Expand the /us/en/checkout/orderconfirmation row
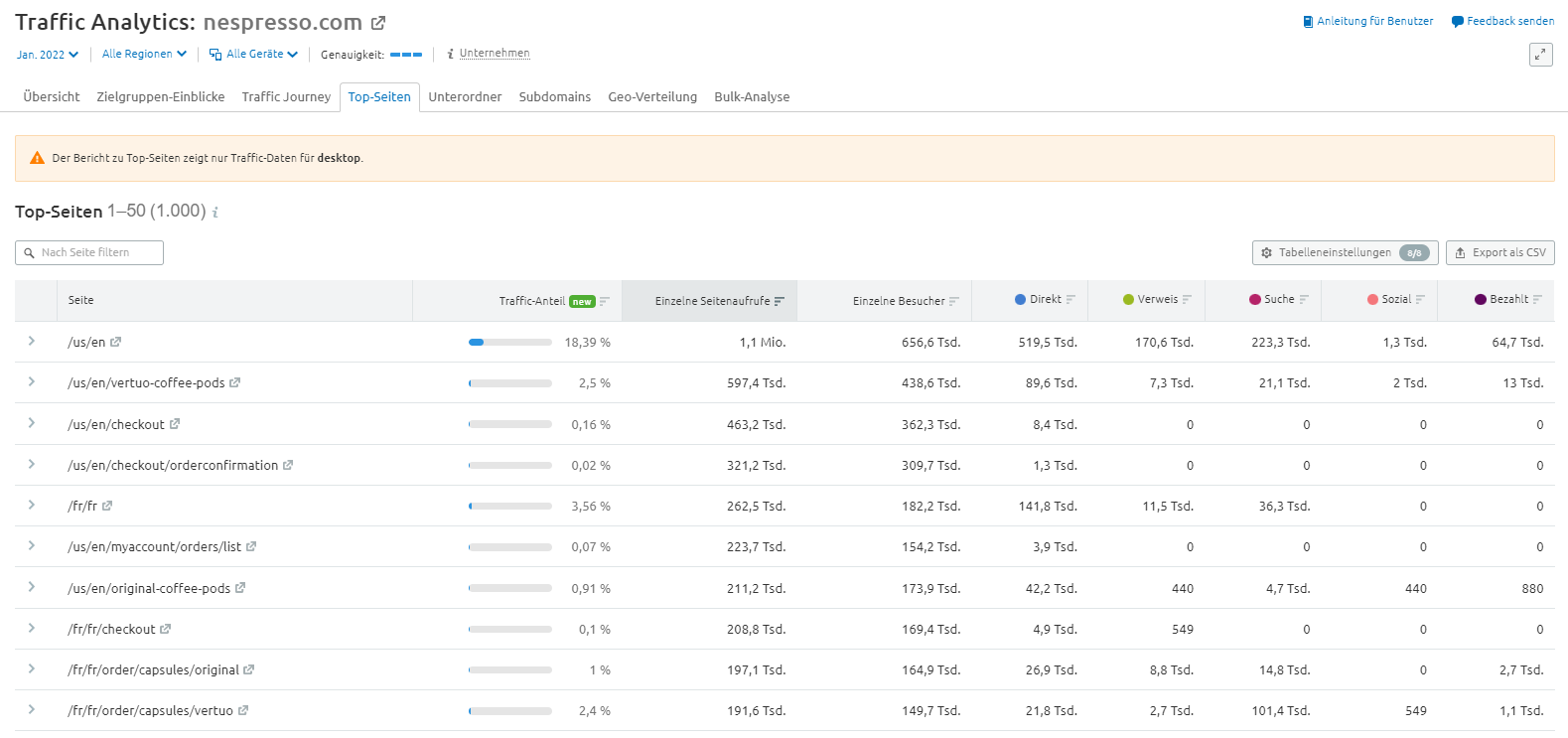This screenshot has width=1568, height=738. coord(32,464)
